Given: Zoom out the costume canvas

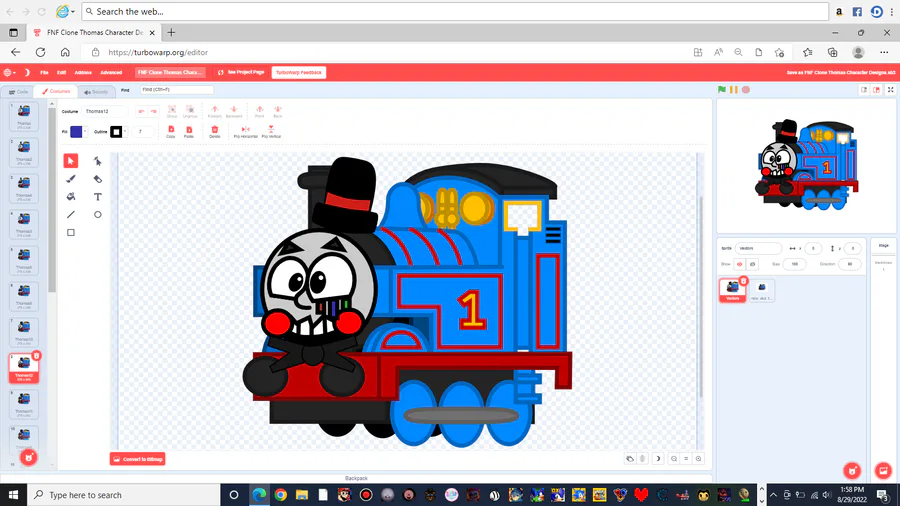Looking at the screenshot, I should (674, 458).
